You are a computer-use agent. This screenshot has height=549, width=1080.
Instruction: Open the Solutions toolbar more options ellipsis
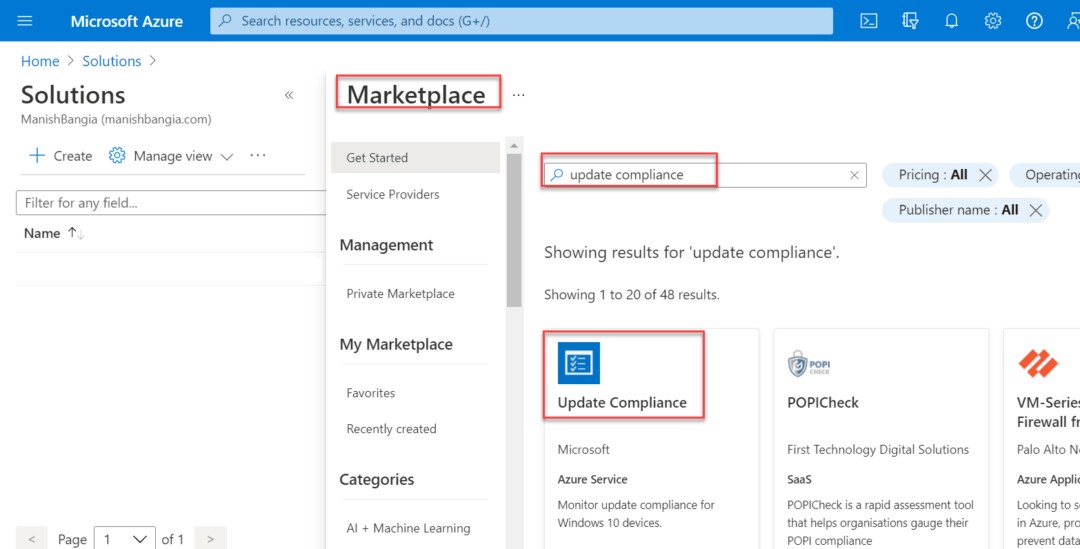point(258,156)
